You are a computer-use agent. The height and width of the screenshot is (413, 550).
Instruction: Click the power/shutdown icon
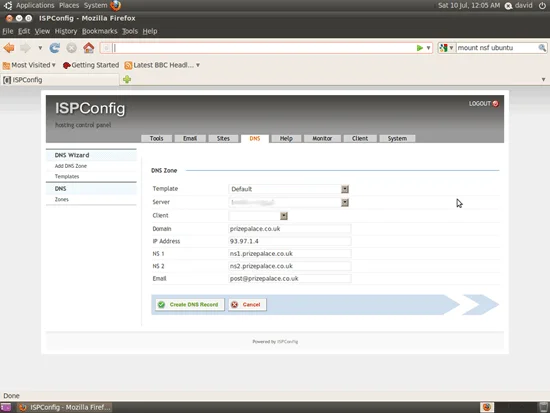pyautogui.click(x=542, y=5)
